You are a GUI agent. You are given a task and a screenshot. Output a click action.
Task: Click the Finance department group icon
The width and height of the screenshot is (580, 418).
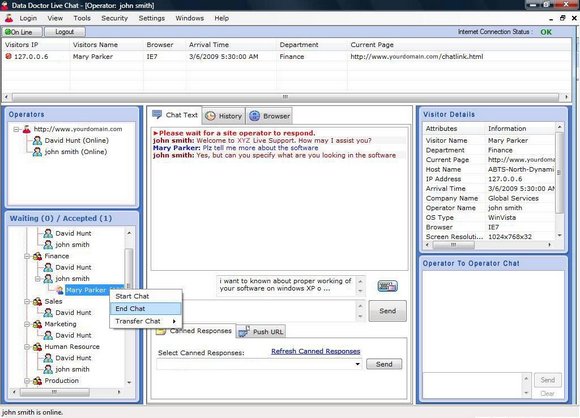pyautogui.click(x=37, y=256)
